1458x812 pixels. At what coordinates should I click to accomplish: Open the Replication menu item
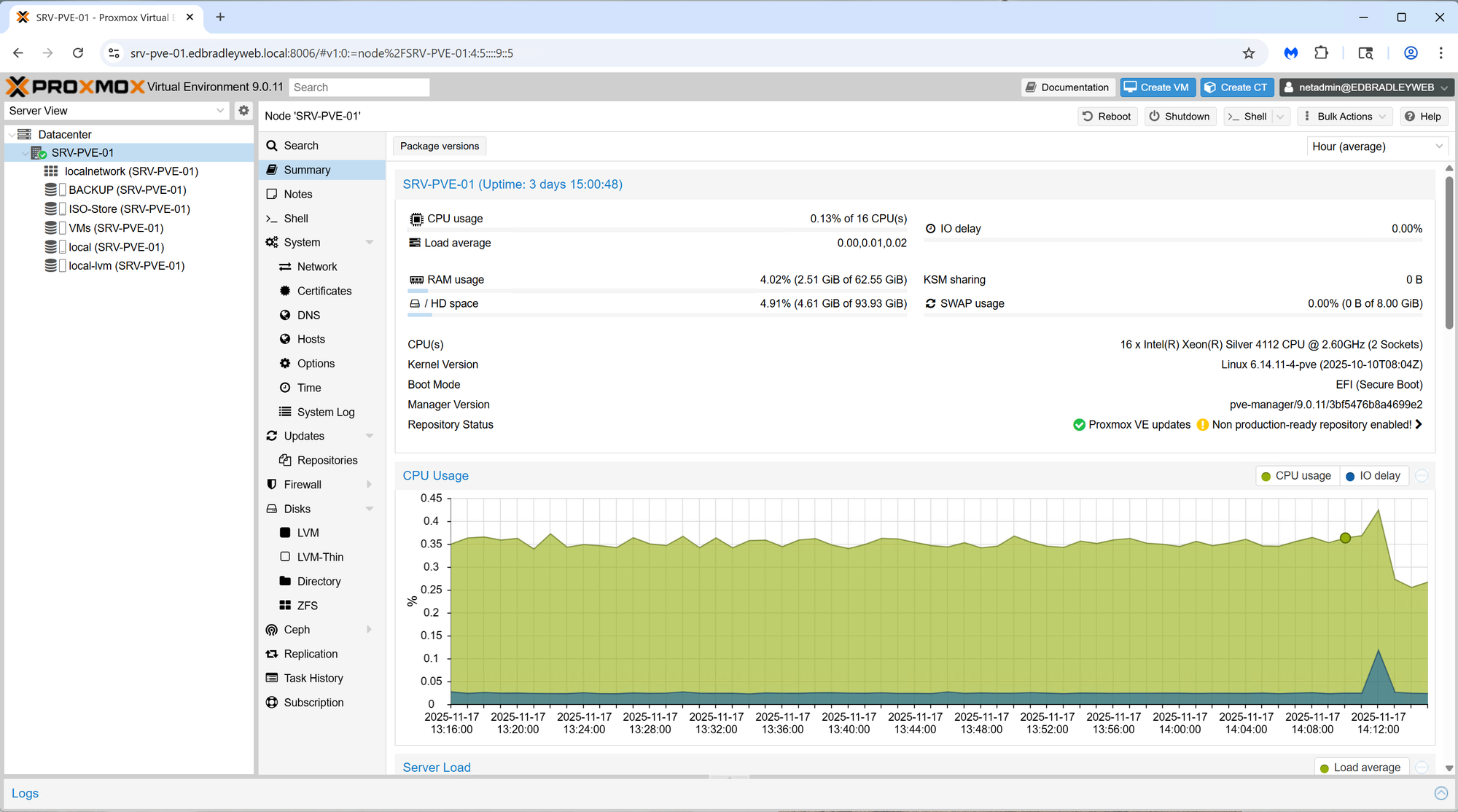click(x=311, y=655)
